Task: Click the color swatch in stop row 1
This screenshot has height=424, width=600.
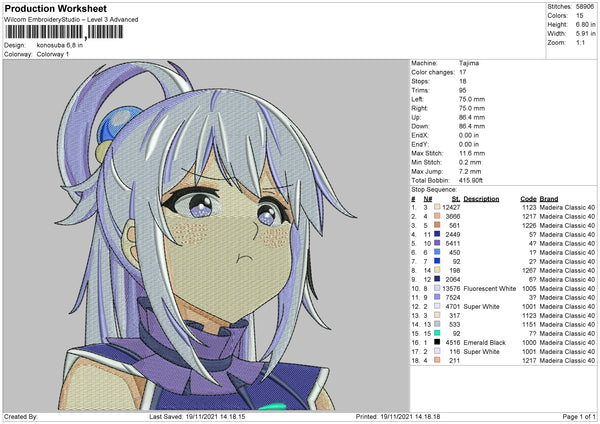Action: coord(437,207)
